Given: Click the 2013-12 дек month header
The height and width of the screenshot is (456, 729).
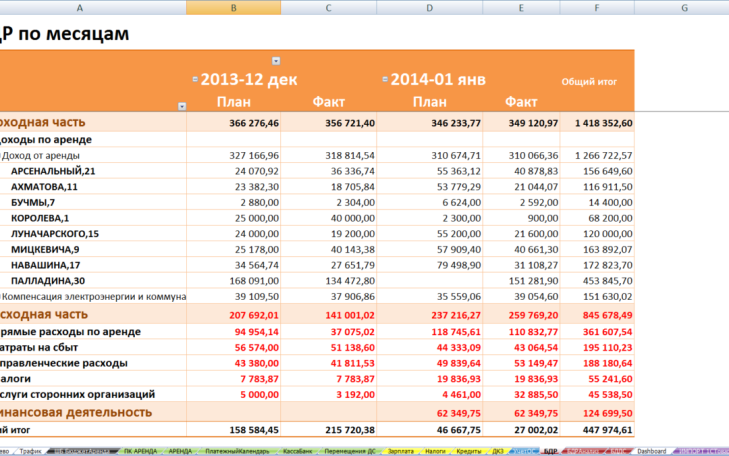Looking at the screenshot, I should tap(249, 79).
